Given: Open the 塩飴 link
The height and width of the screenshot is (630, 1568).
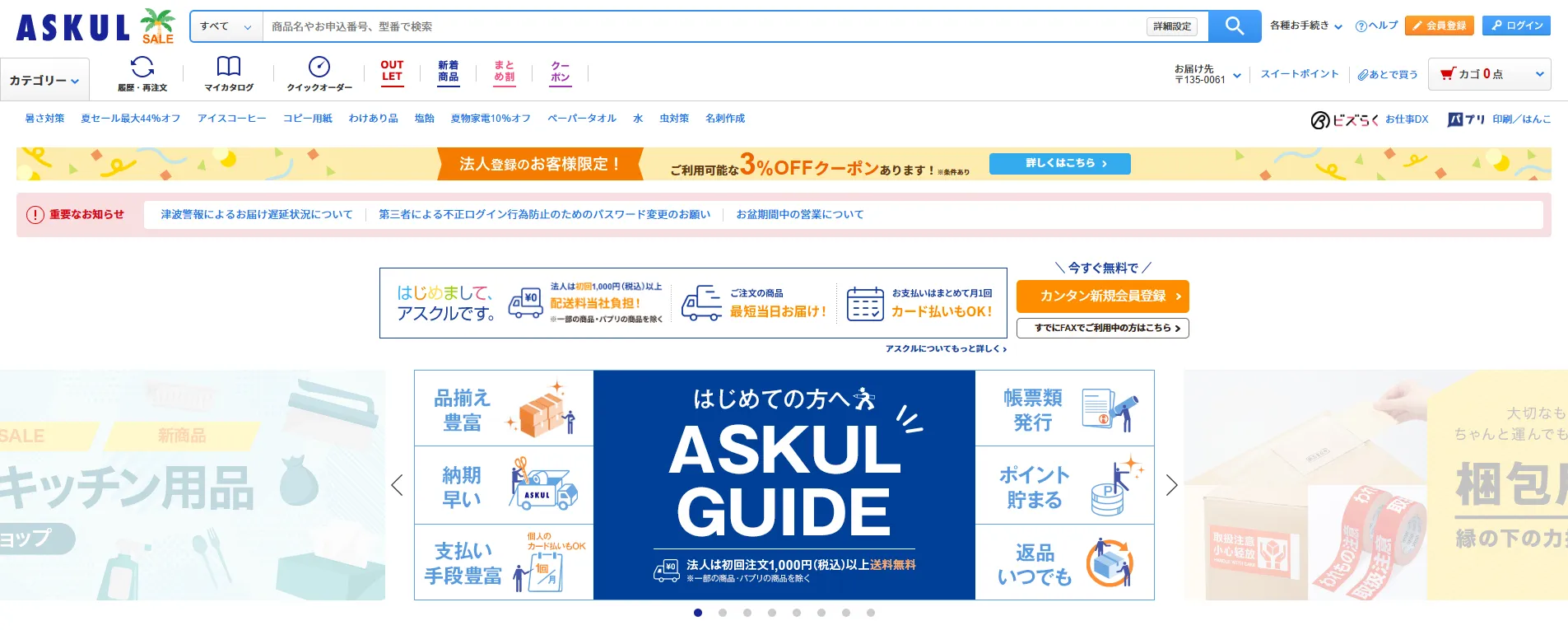Looking at the screenshot, I should 425,119.
